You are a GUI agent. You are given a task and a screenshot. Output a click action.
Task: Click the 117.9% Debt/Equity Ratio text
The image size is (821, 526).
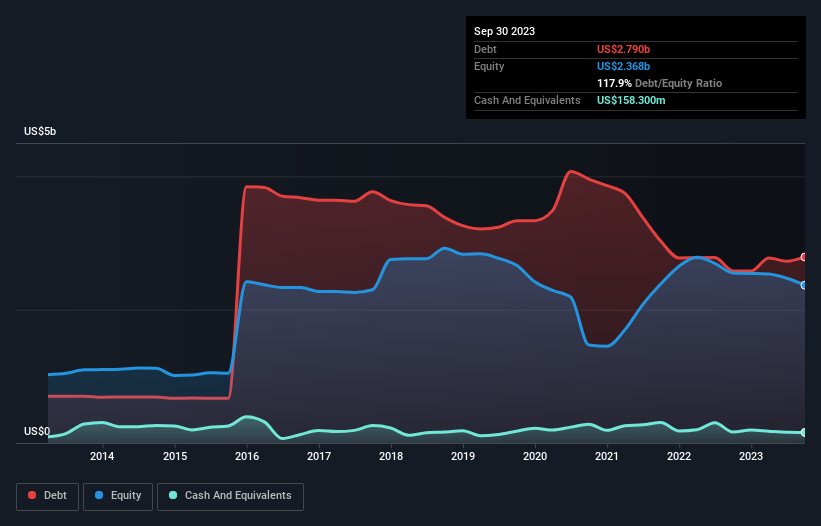659,83
